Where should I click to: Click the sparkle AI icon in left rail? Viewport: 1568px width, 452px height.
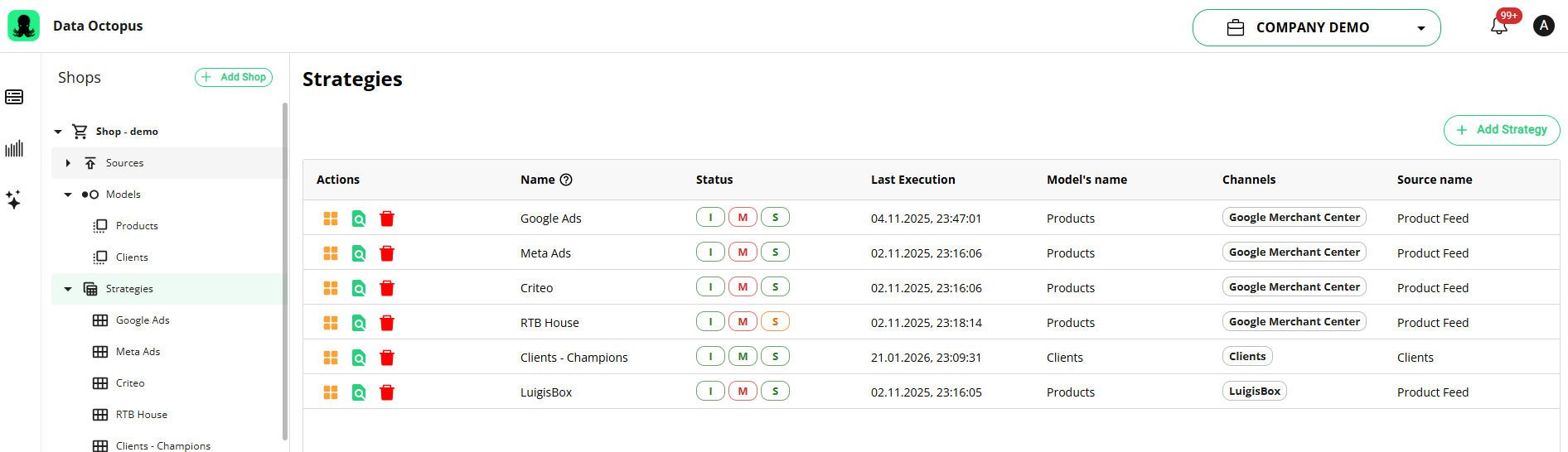click(14, 200)
